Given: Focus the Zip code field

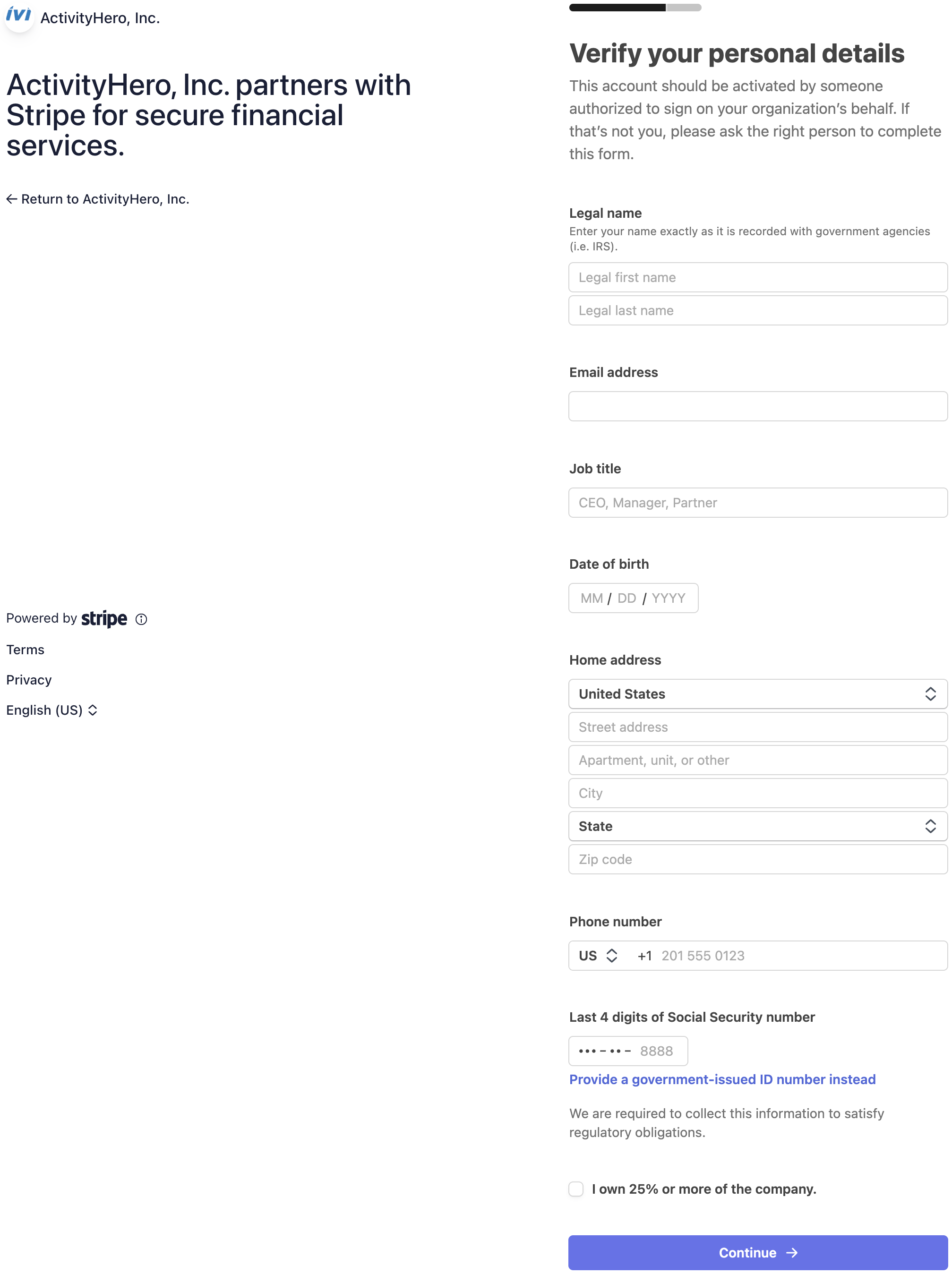Looking at the screenshot, I should [x=758, y=859].
